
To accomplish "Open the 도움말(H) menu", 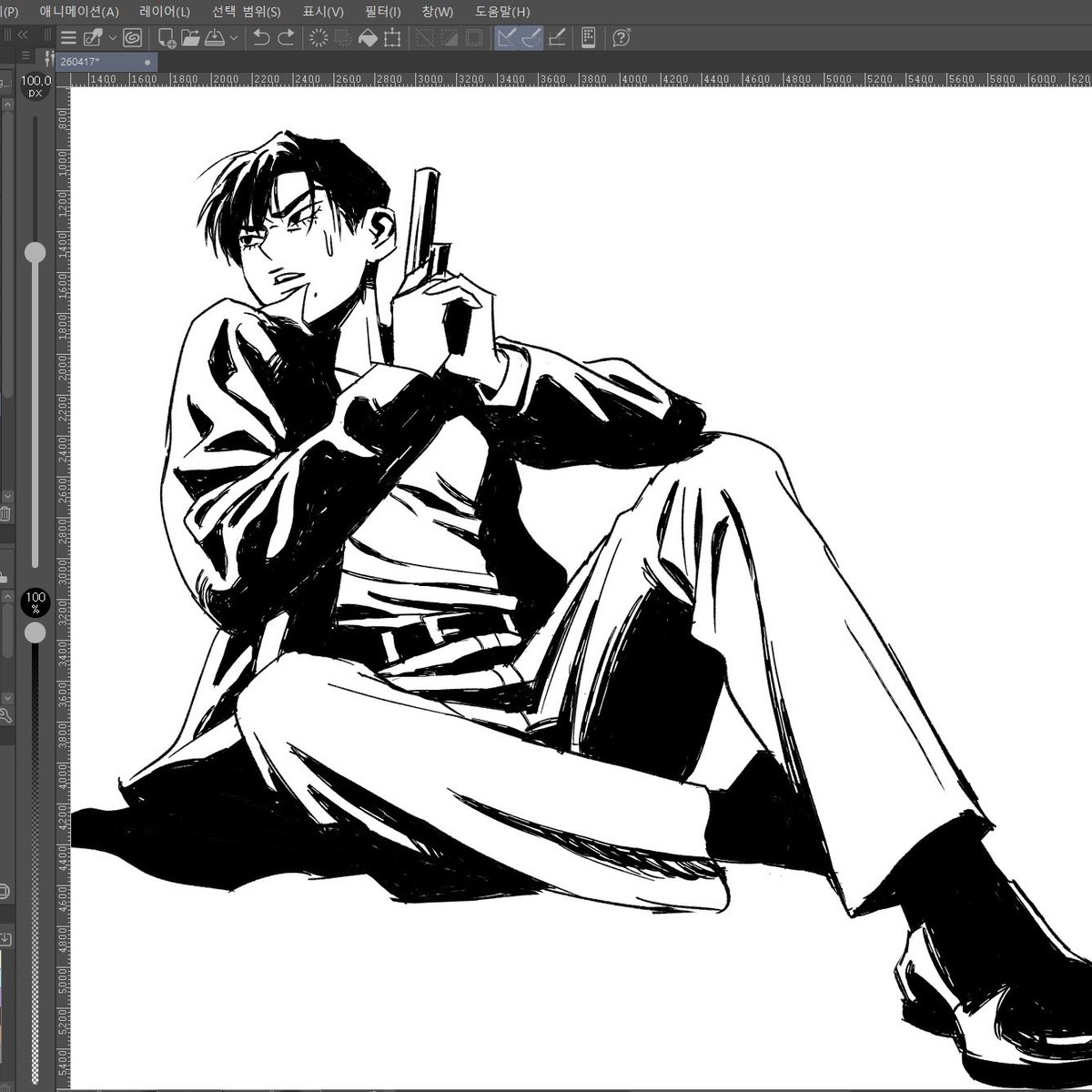I will pyautogui.click(x=502, y=12).
